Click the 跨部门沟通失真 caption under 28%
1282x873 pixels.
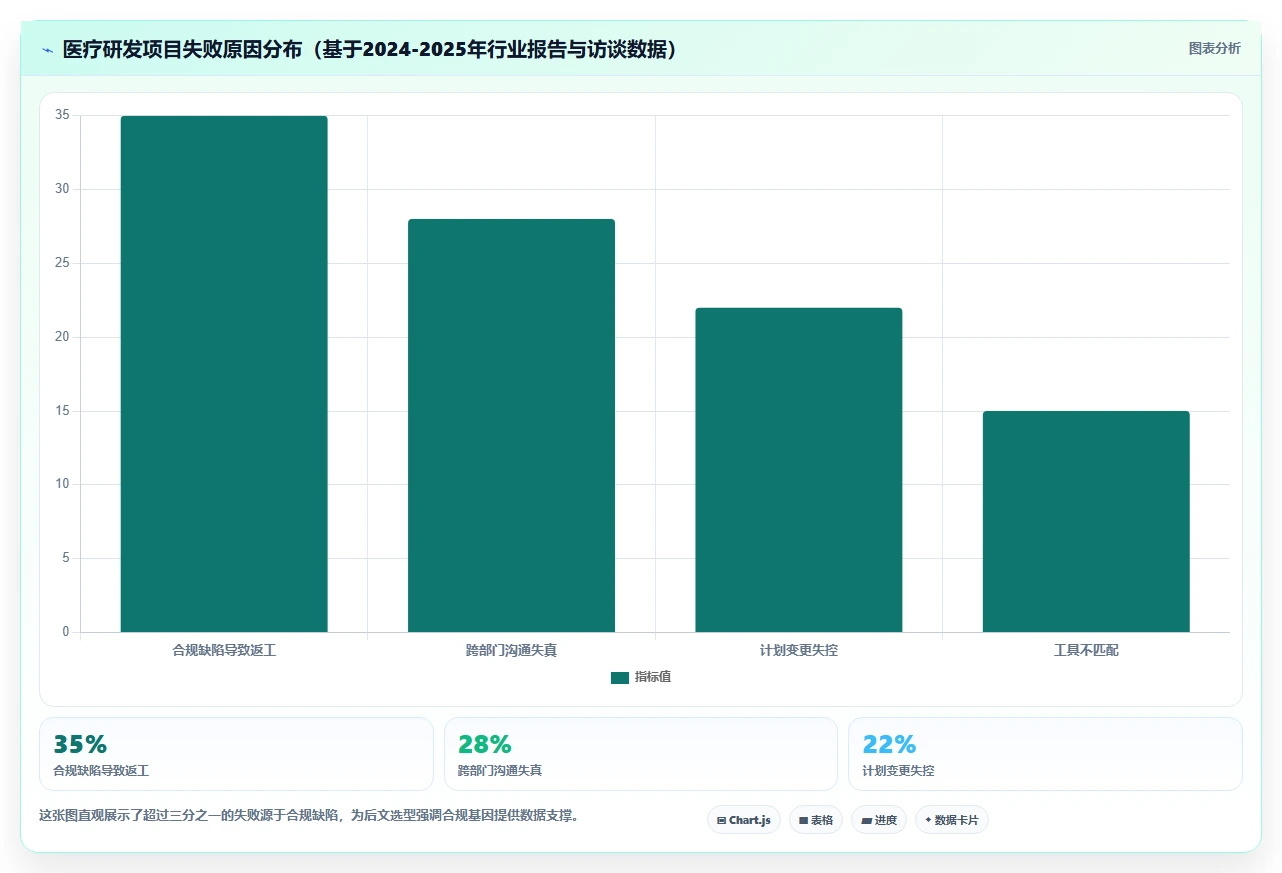pyautogui.click(x=500, y=772)
